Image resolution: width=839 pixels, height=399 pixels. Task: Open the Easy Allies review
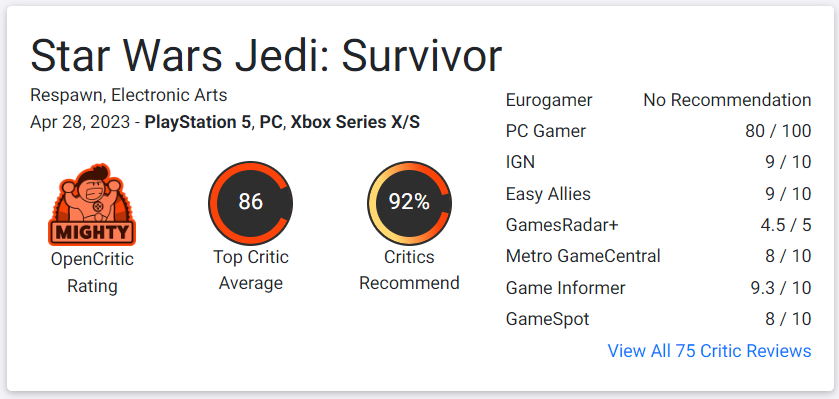[658, 194]
